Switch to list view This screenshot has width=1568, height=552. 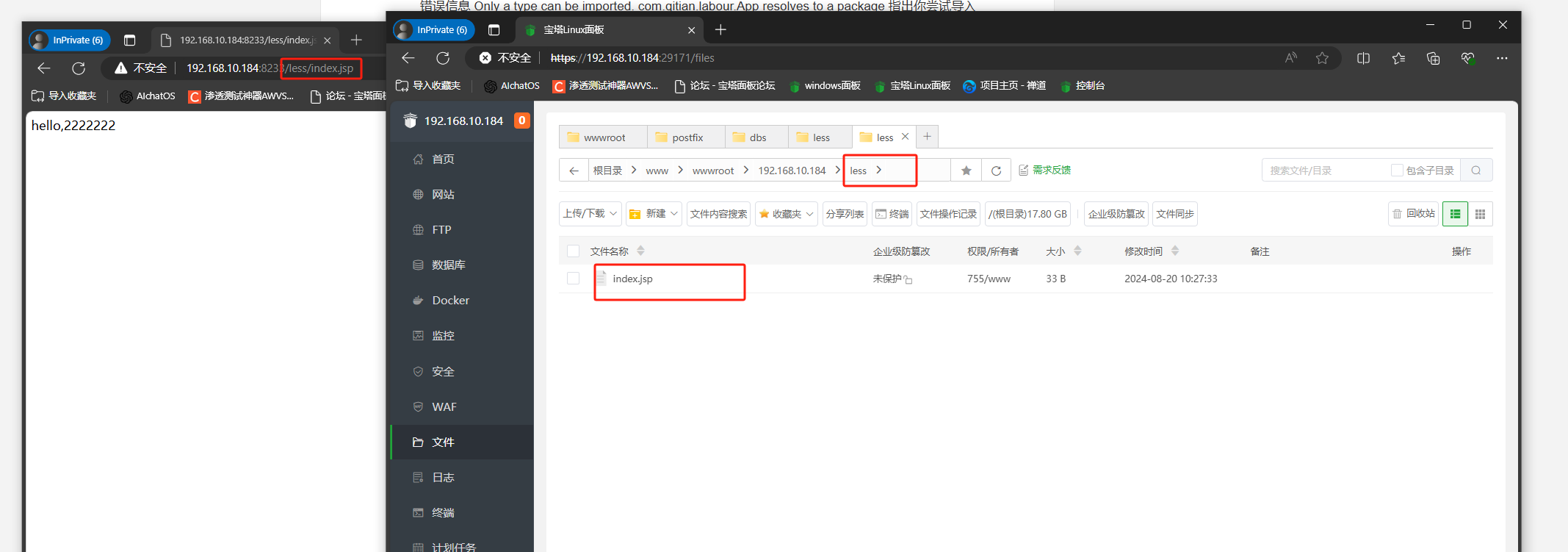pyautogui.click(x=1455, y=214)
